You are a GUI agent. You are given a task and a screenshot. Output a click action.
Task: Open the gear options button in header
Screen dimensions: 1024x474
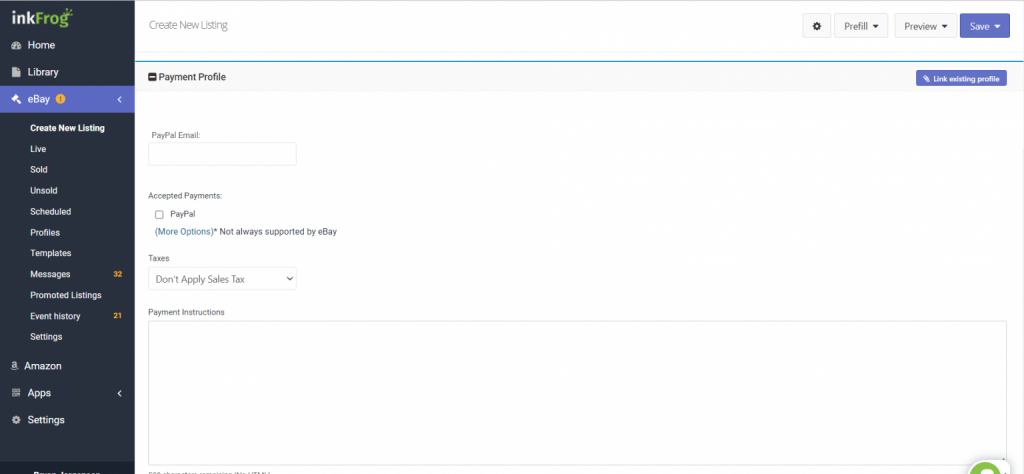[816, 26]
